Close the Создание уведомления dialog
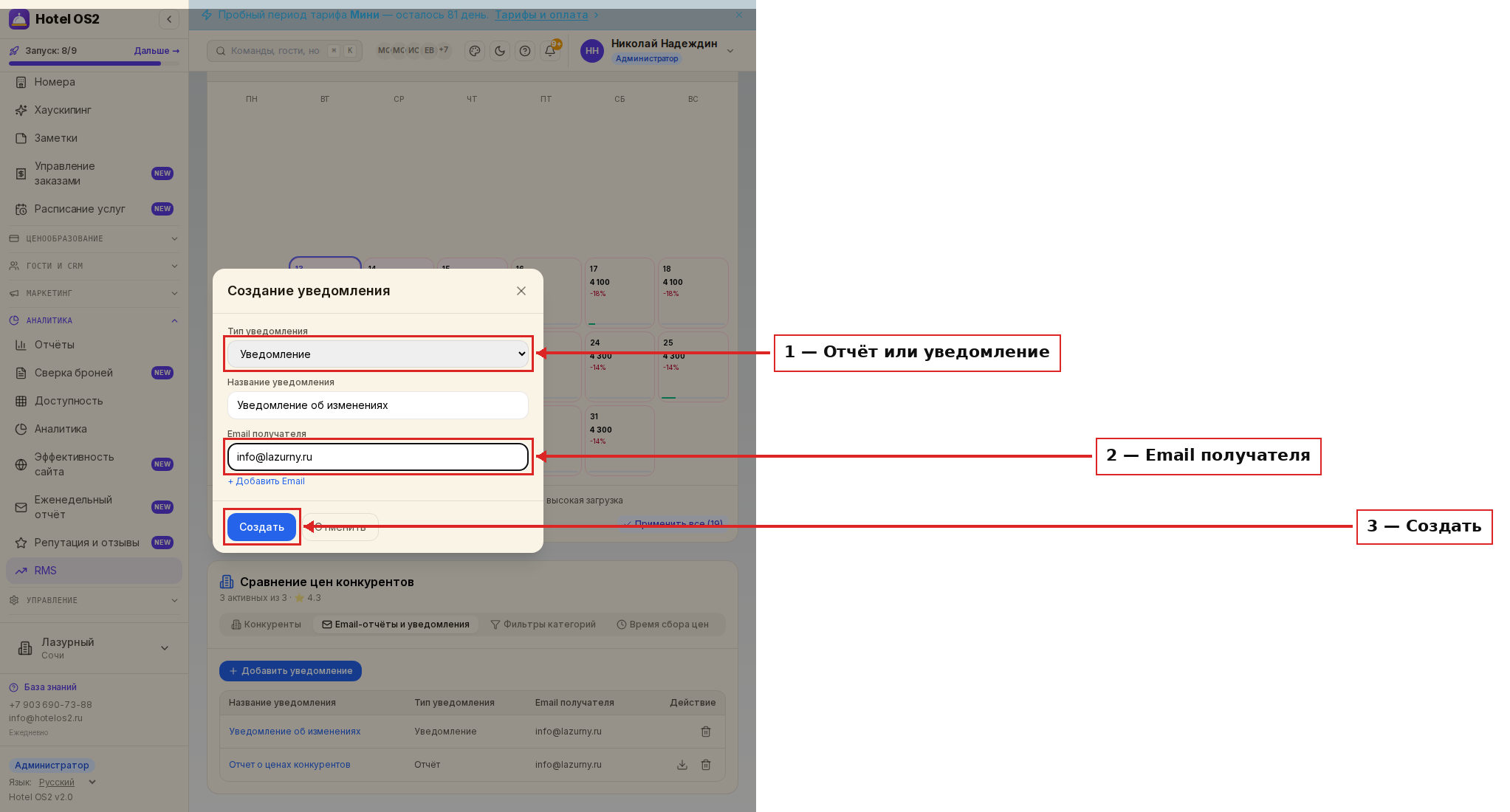1510x812 pixels. 521,291
